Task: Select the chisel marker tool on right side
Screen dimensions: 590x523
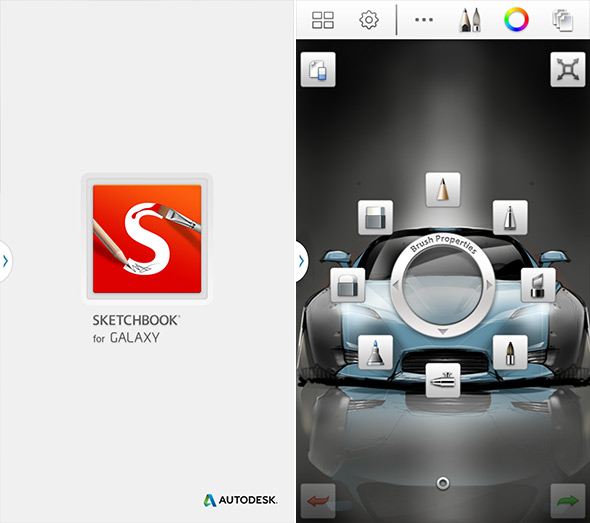Action: coord(538,285)
